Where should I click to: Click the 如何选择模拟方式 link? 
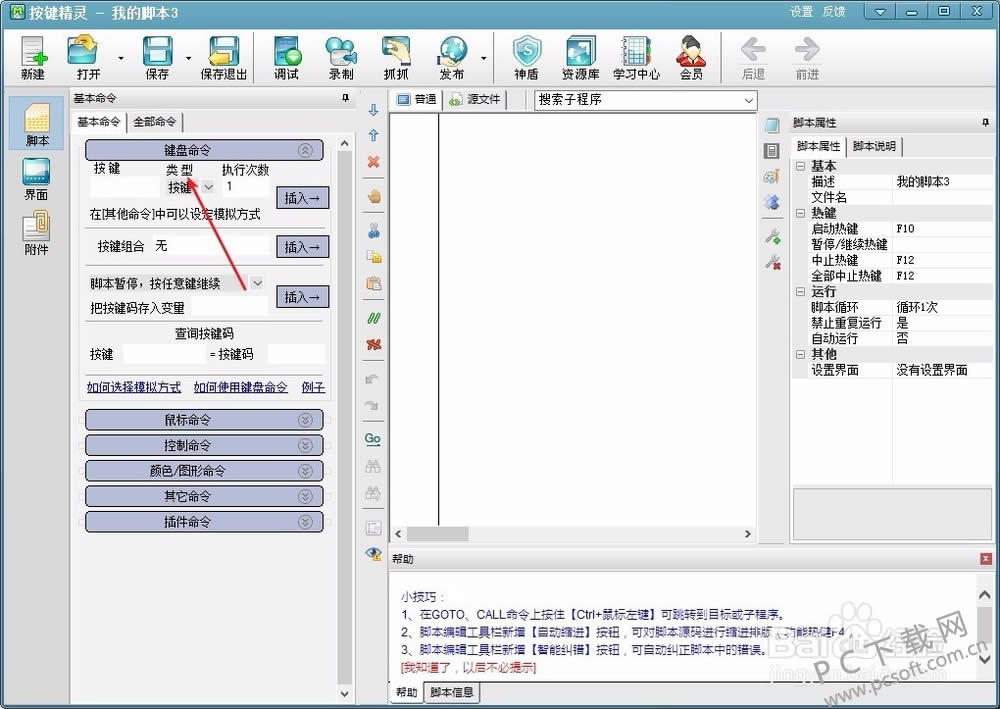[x=134, y=387]
